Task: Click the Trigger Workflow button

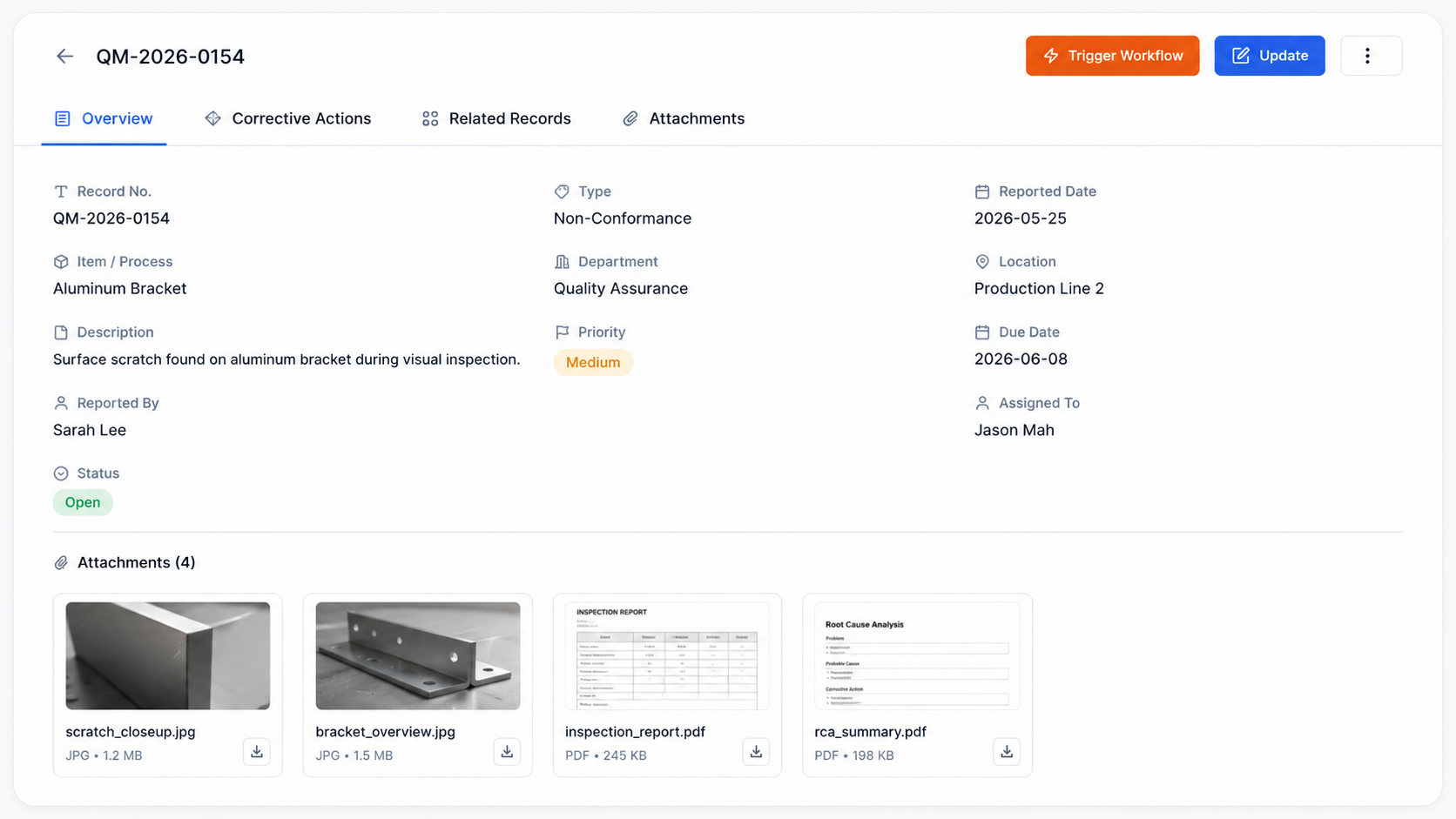Action: click(x=1112, y=56)
